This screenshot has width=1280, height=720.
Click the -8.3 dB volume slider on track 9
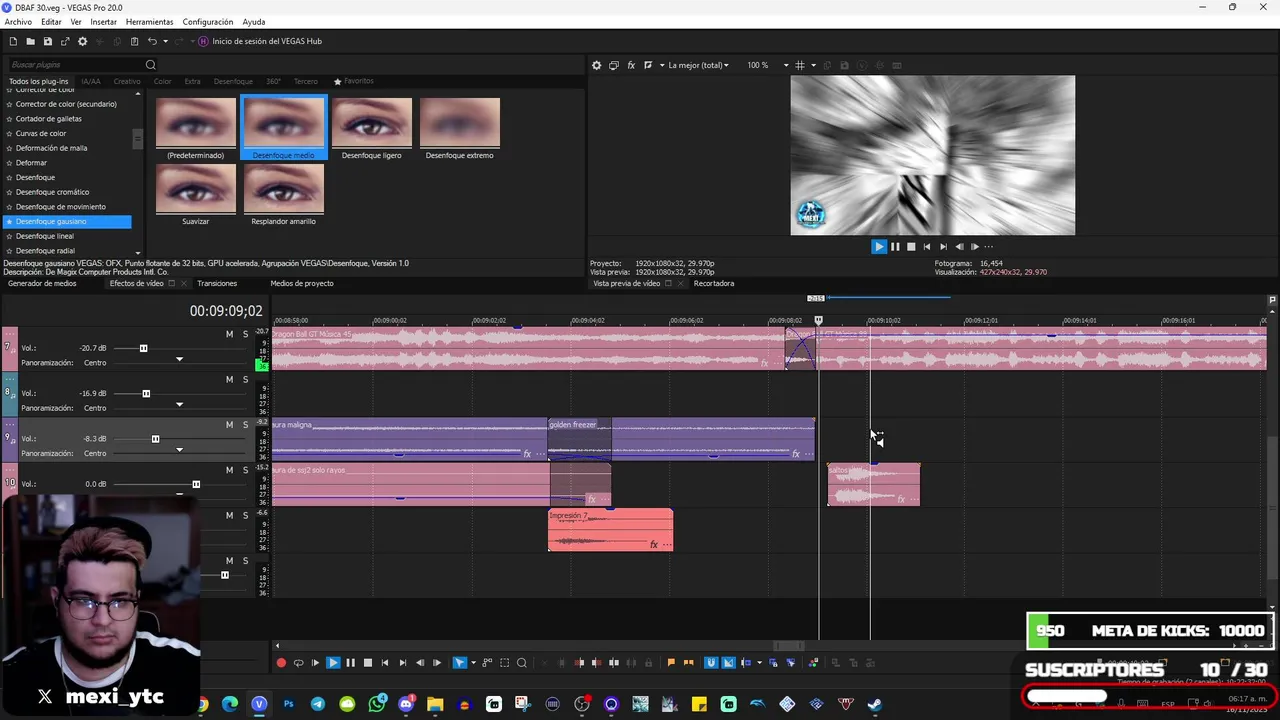click(155, 439)
